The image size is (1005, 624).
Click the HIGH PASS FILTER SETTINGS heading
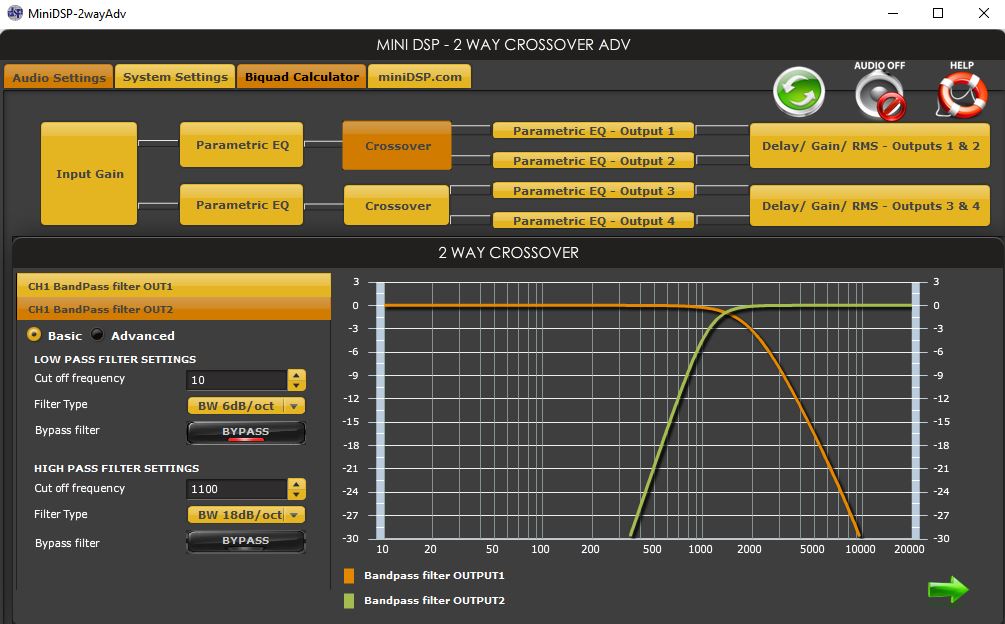click(116, 468)
